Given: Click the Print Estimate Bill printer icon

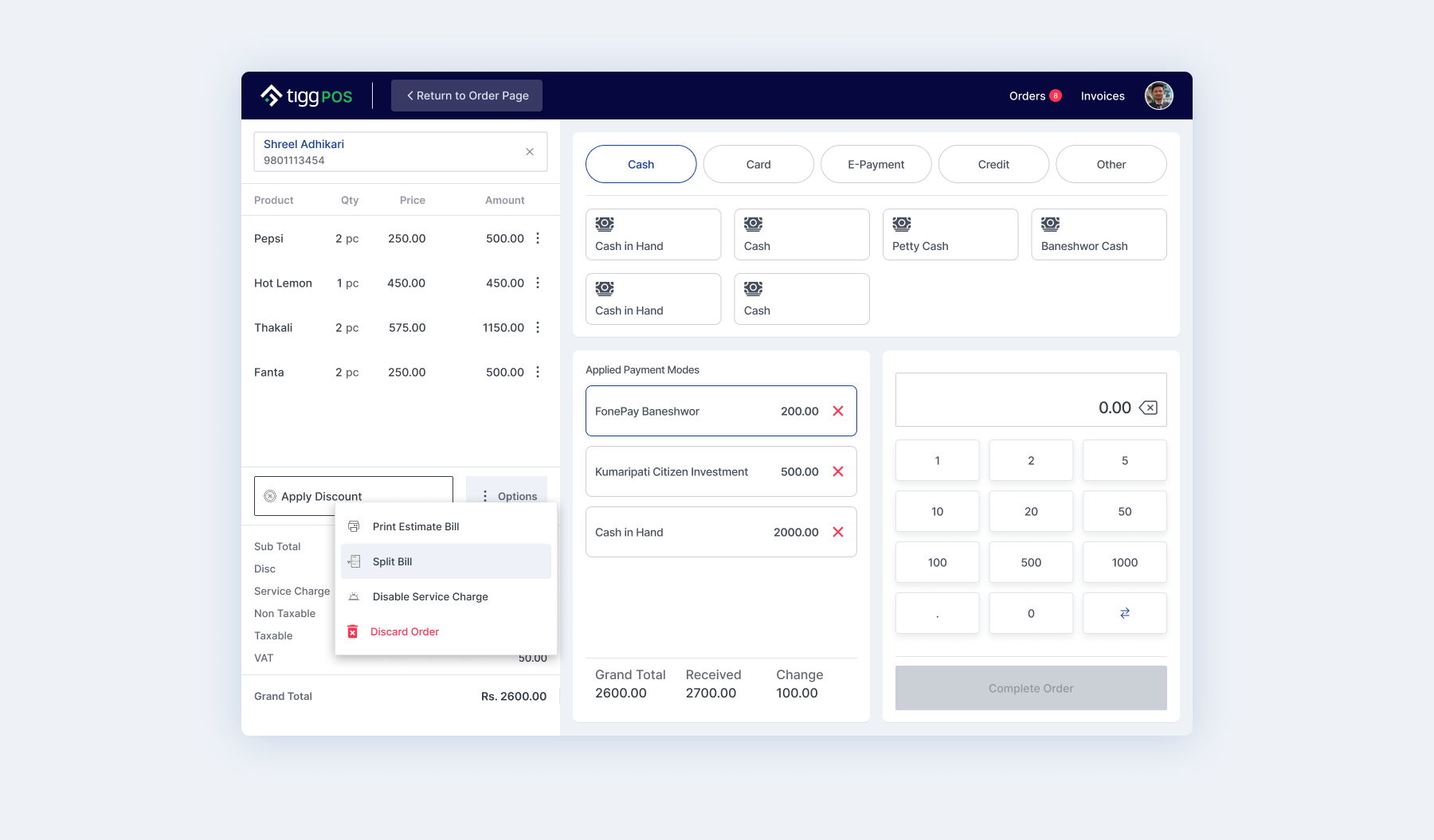Looking at the screenshot, I should tap(354, 526).
